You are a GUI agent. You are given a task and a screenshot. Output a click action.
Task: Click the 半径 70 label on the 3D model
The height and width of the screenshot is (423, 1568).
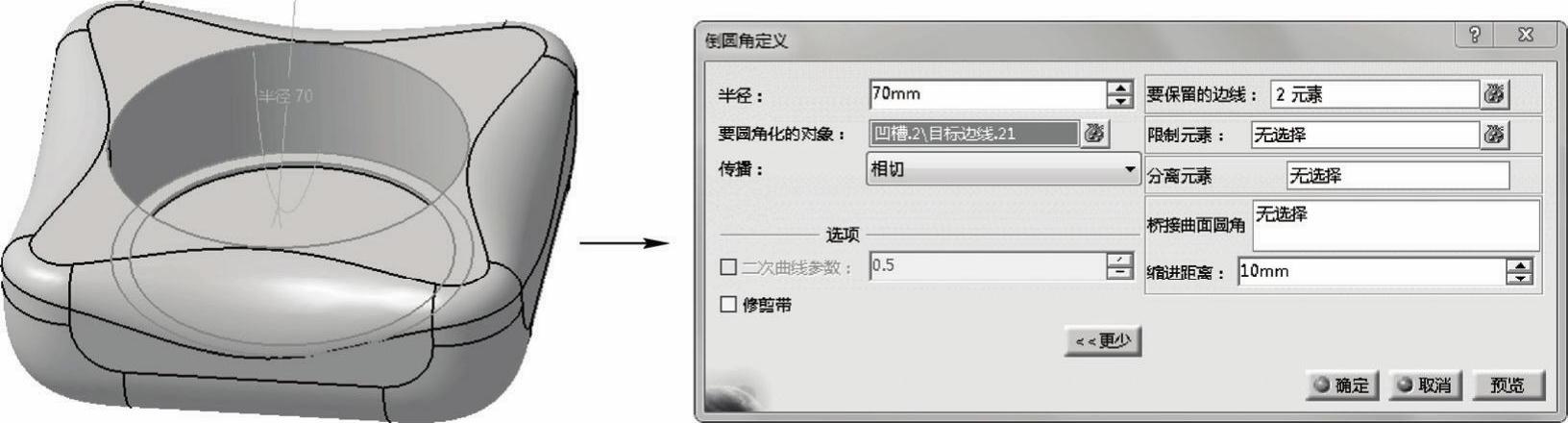[285, 96]
